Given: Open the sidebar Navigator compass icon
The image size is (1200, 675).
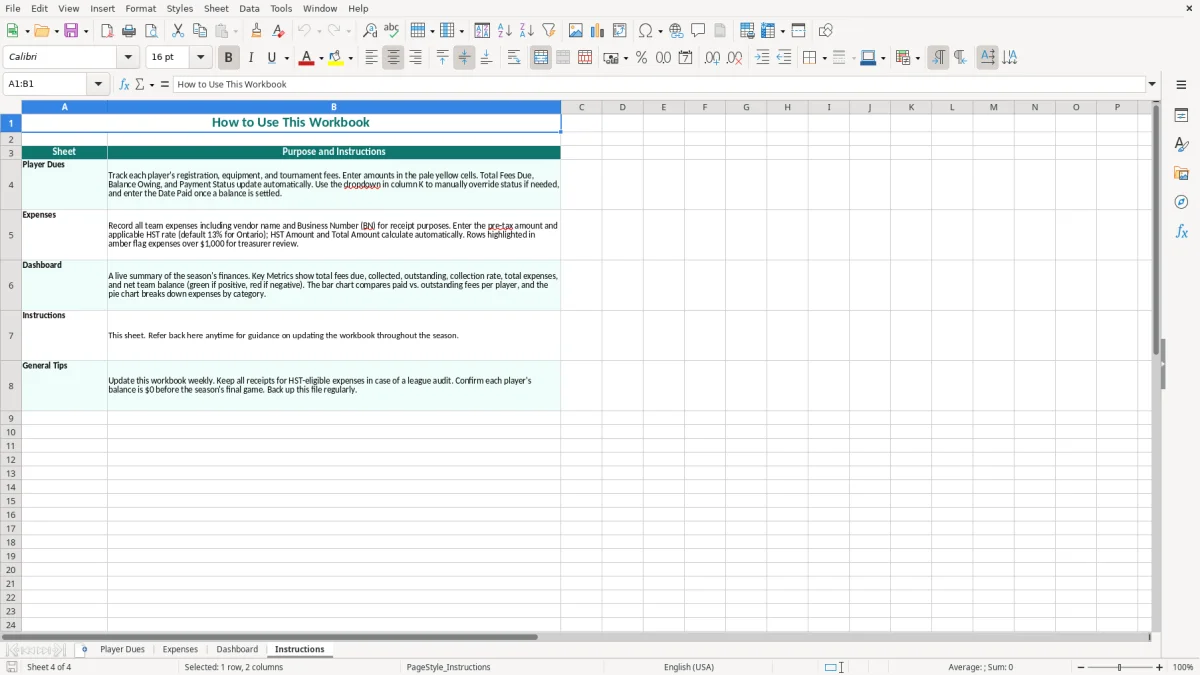Looking at the screenshot, I should click(1181, 202).
